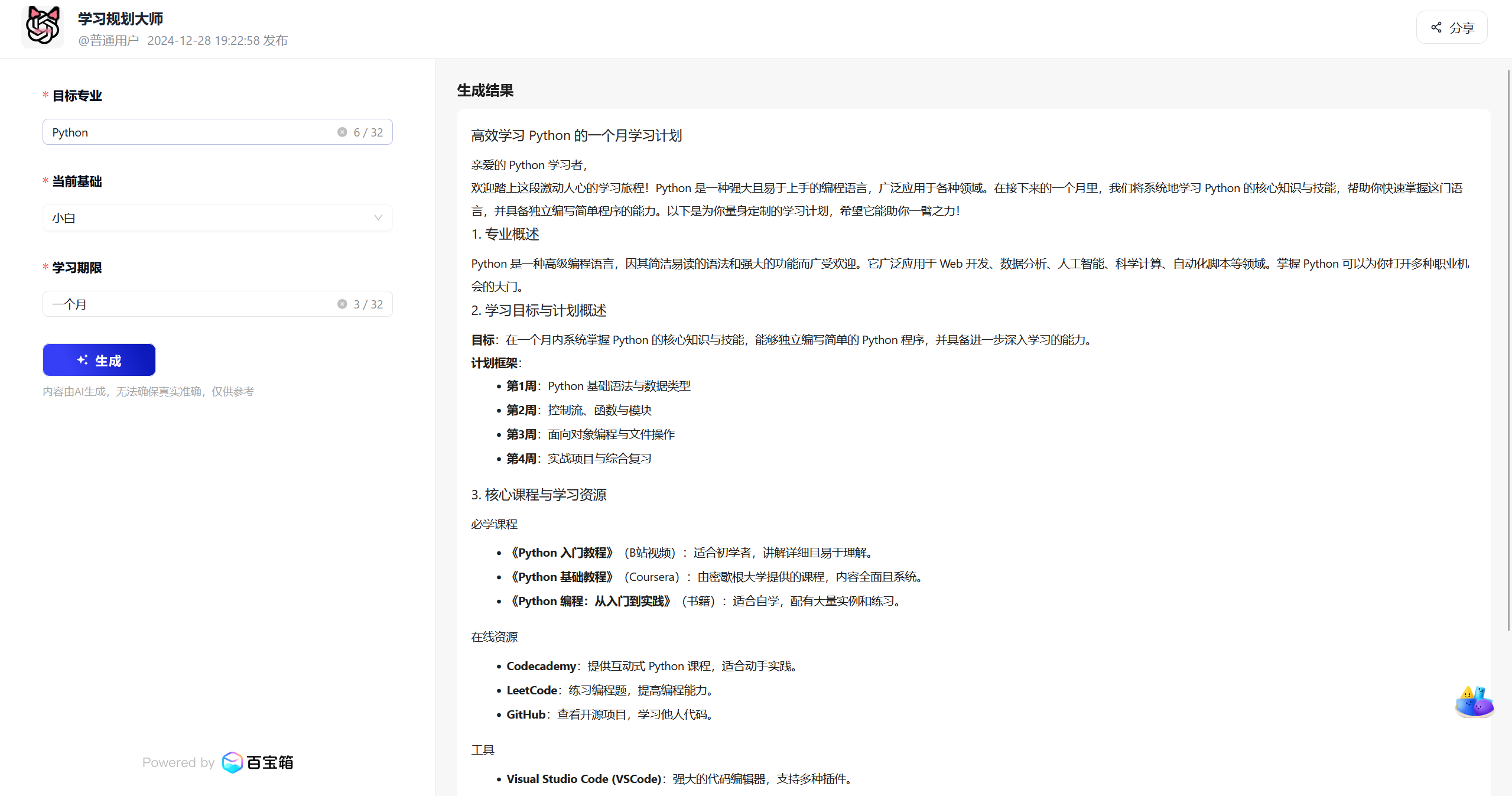
Task: Click the 百宝箱 logo icon
Action: click(x=232, y=762)
